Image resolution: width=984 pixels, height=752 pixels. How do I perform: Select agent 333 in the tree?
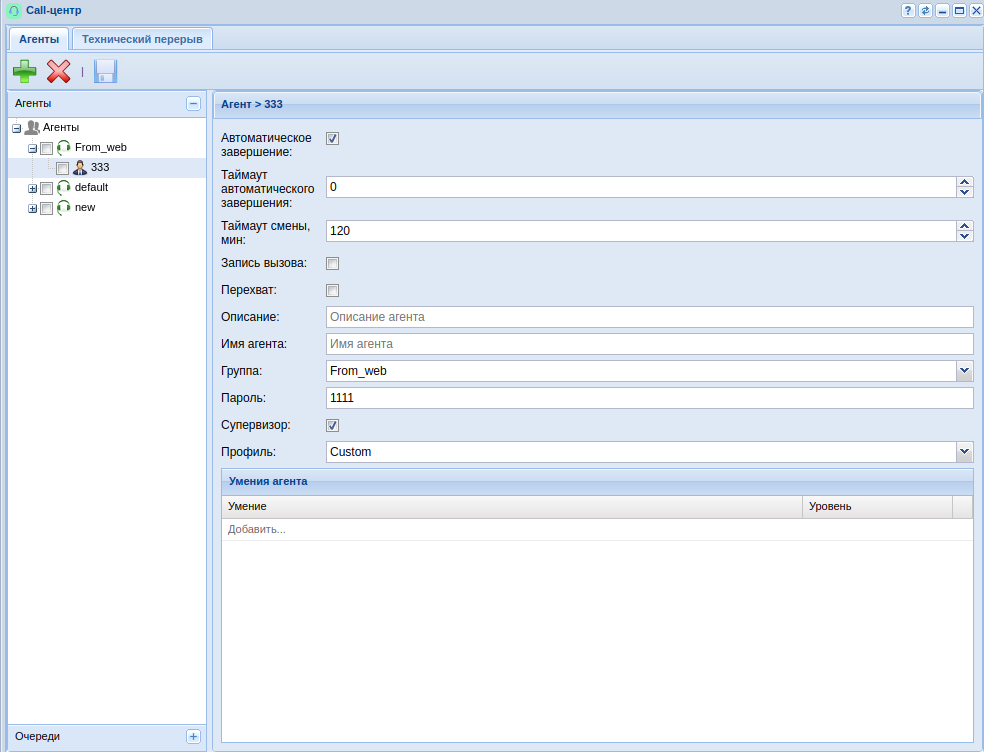click(100, 168)
